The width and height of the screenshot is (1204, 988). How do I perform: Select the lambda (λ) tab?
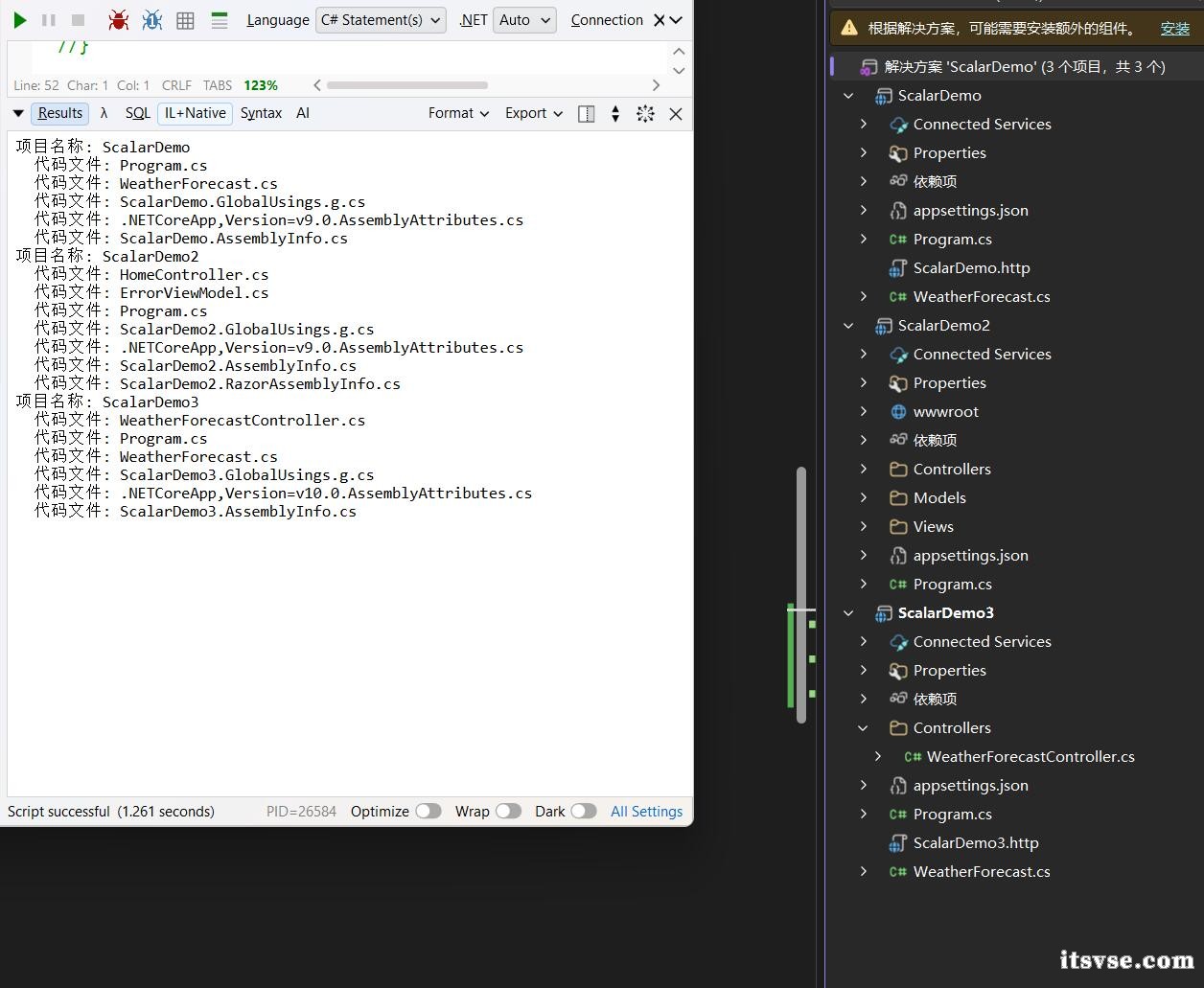pyautogui.click(x=104, y=113)
